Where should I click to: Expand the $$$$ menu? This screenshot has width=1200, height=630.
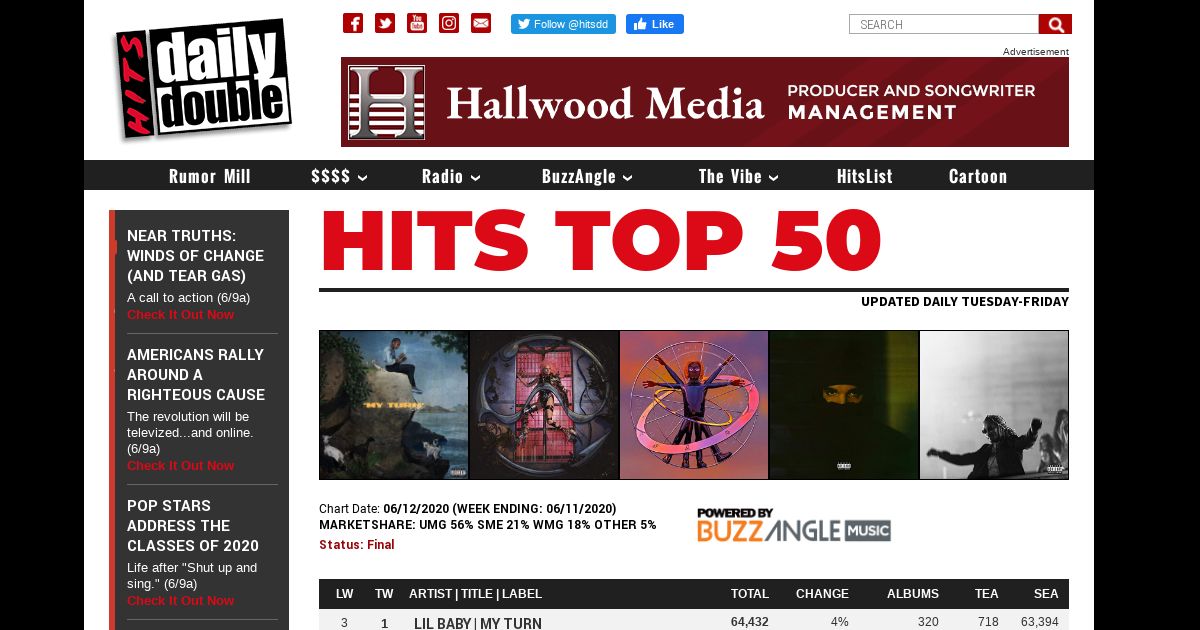(339, 176)
